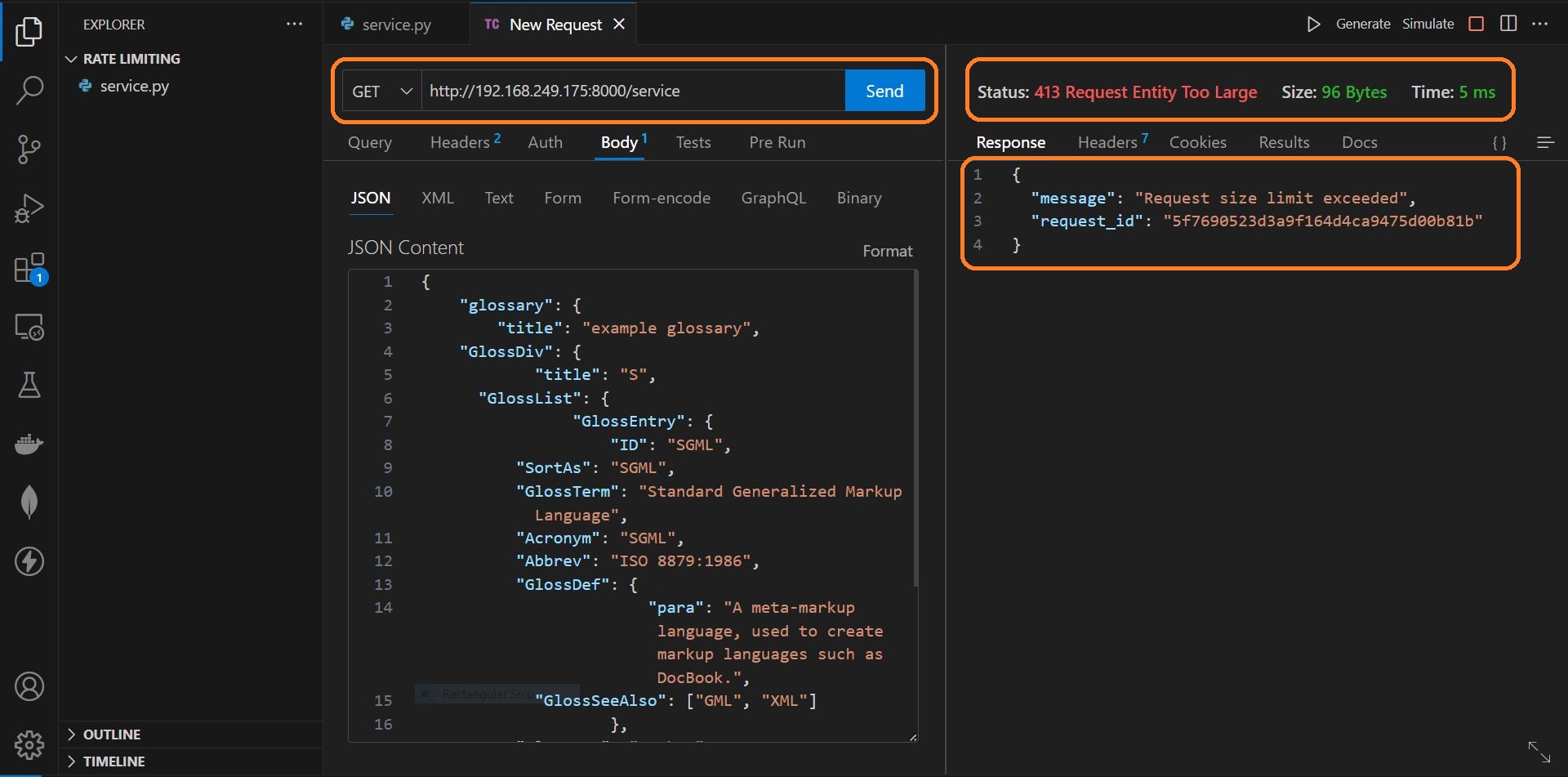This screenshot has width=1568, height=777.
Task: Select the Text body type
Action: 499,198
